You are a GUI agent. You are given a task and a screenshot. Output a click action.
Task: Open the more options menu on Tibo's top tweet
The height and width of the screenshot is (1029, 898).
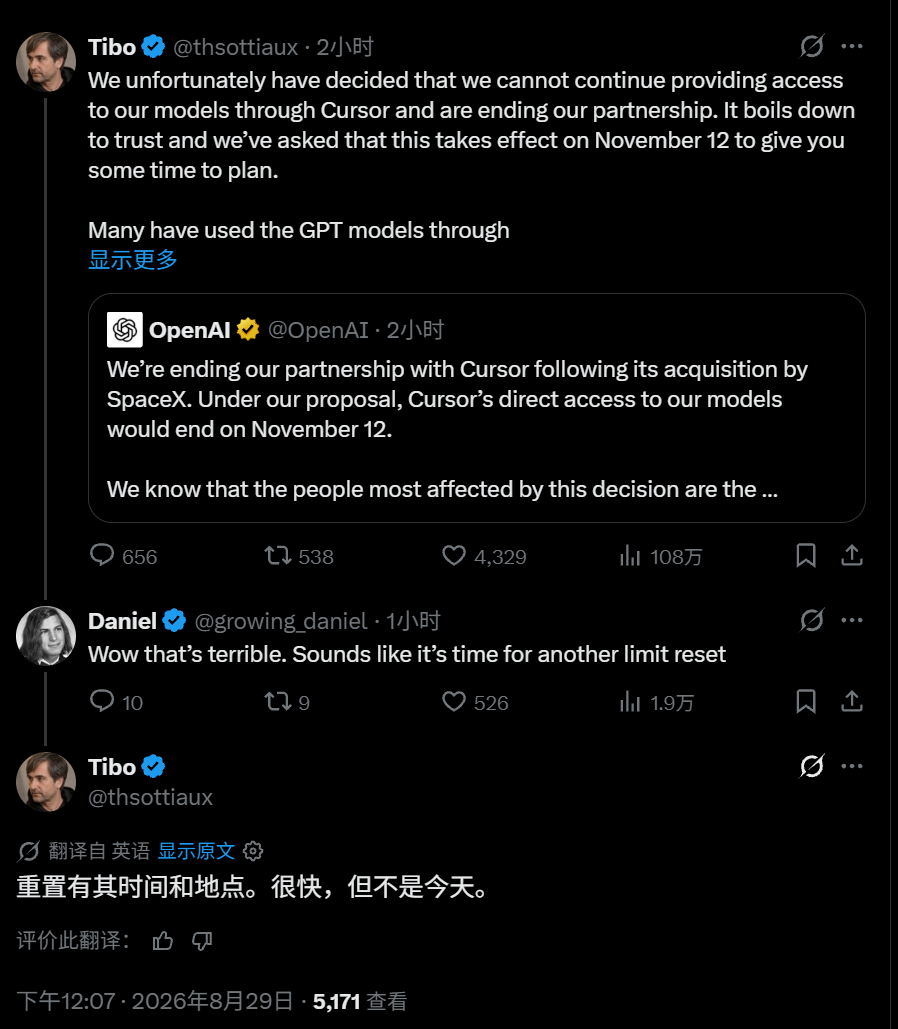click(851, 46)
